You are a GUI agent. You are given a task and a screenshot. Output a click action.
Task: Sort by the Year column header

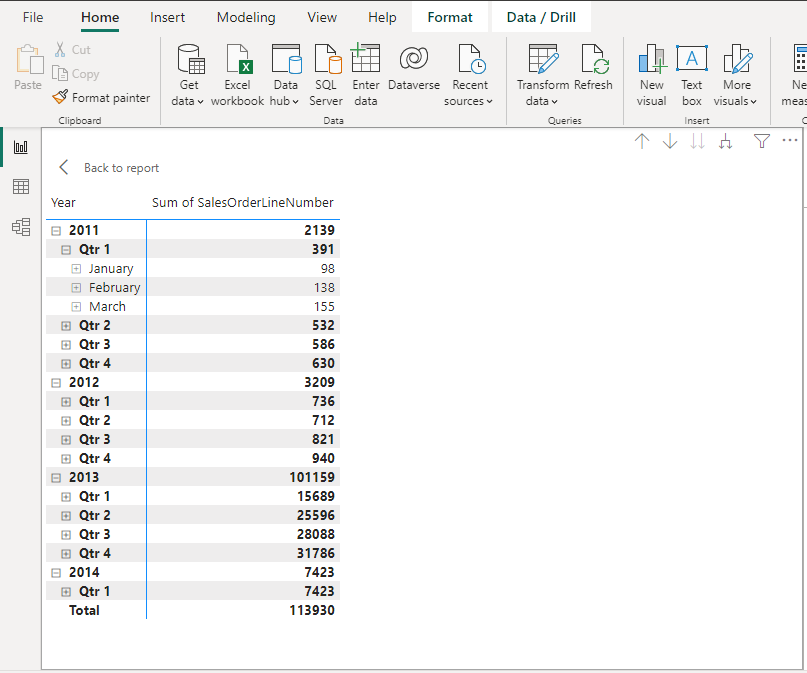tap(63, 203)
